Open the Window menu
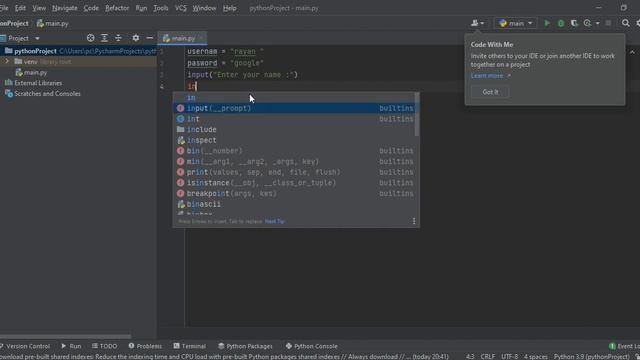The width and height of the screenshot is (640, 360). (204, 8)
